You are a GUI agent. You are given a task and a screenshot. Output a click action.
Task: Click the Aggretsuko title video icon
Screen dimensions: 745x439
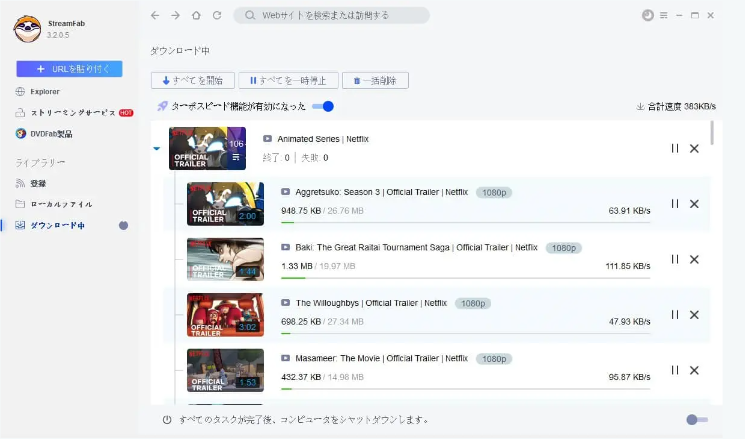coord(286,192)
